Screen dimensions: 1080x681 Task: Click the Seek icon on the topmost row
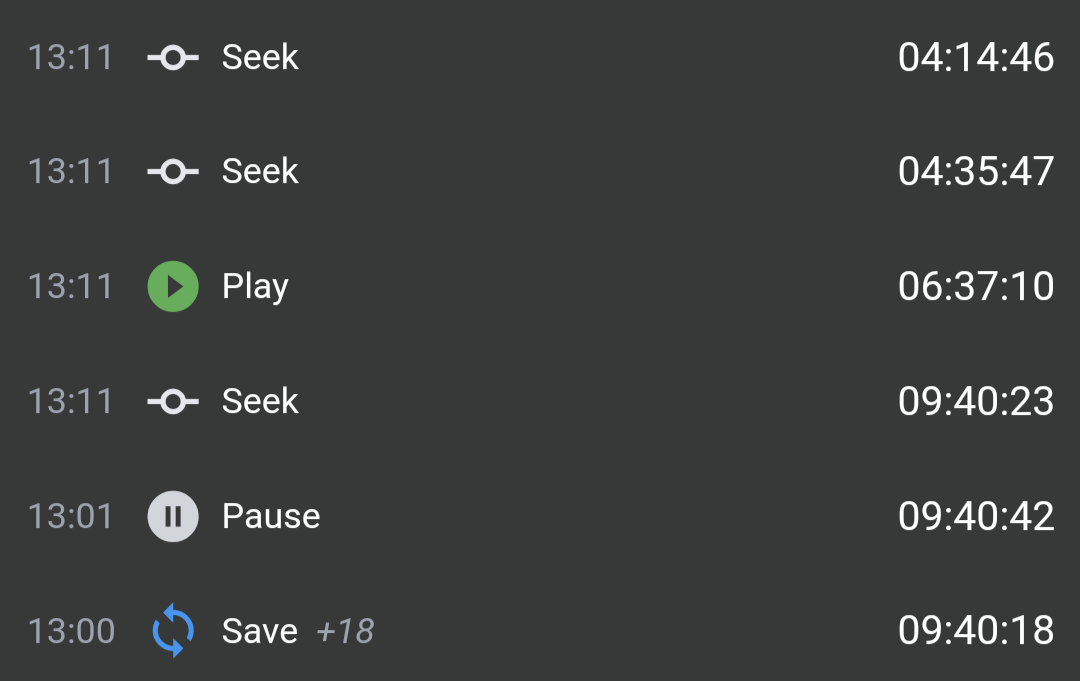coord(172,57)
